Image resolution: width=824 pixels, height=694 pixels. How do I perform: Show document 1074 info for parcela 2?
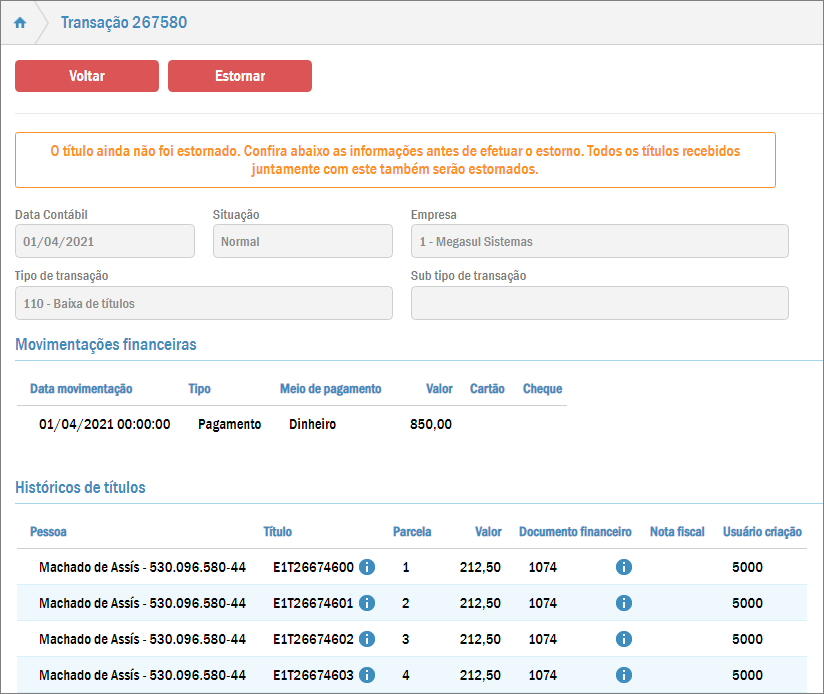pos(623,603)
